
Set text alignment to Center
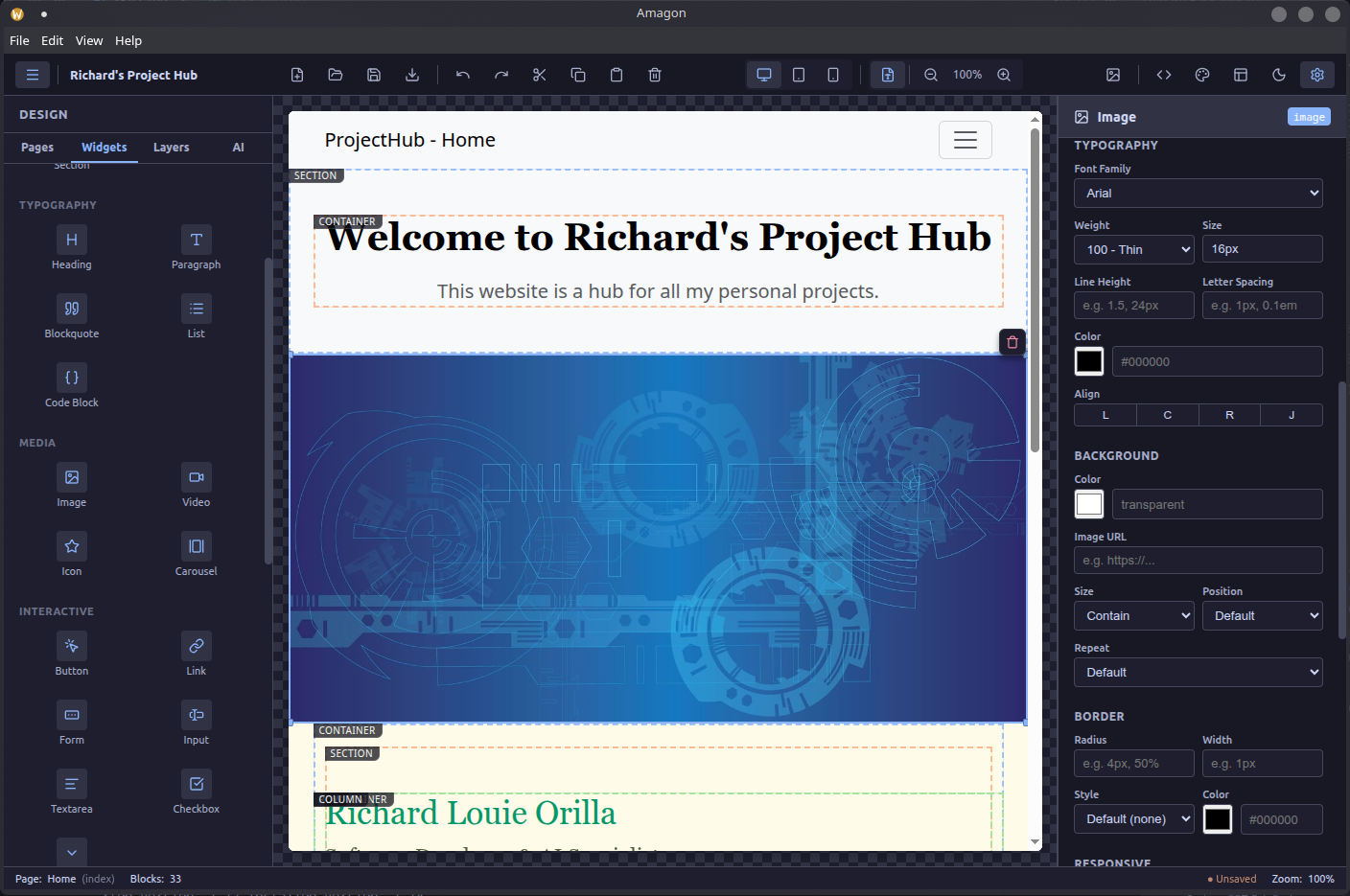(x=1167, y=414)
